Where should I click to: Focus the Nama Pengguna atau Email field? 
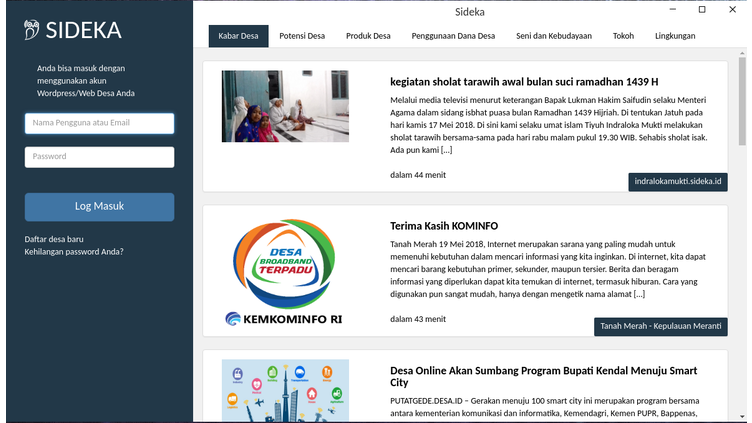99,123
